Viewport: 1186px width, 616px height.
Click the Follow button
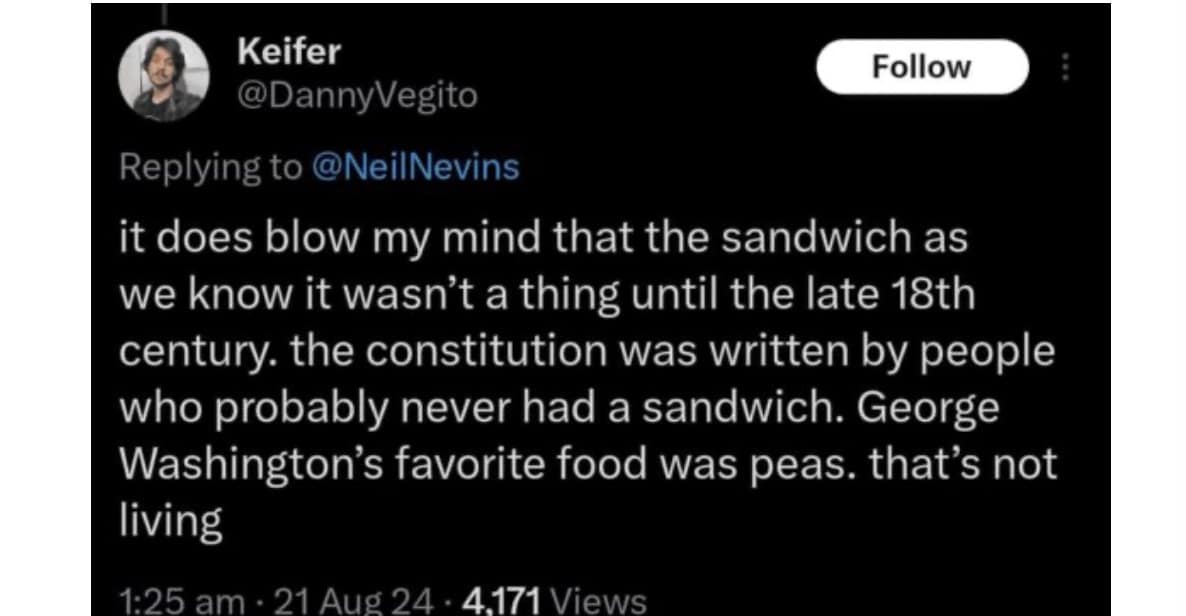[x=921, y=67]
